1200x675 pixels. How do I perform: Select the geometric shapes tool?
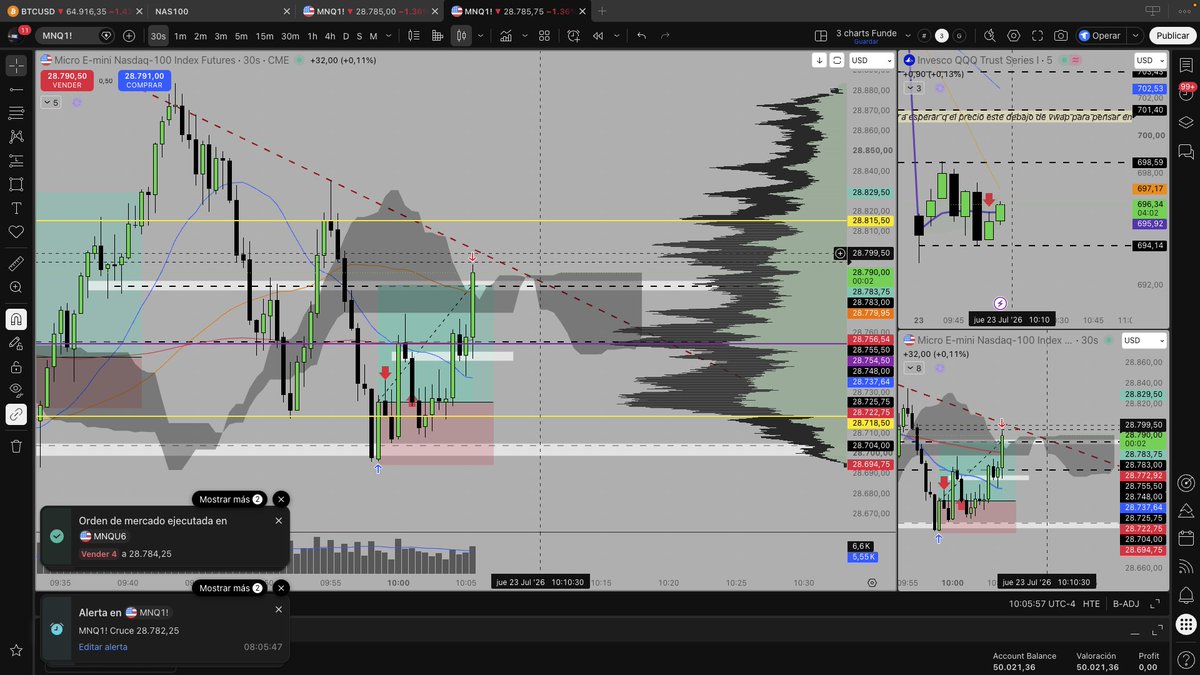[16, 184]
